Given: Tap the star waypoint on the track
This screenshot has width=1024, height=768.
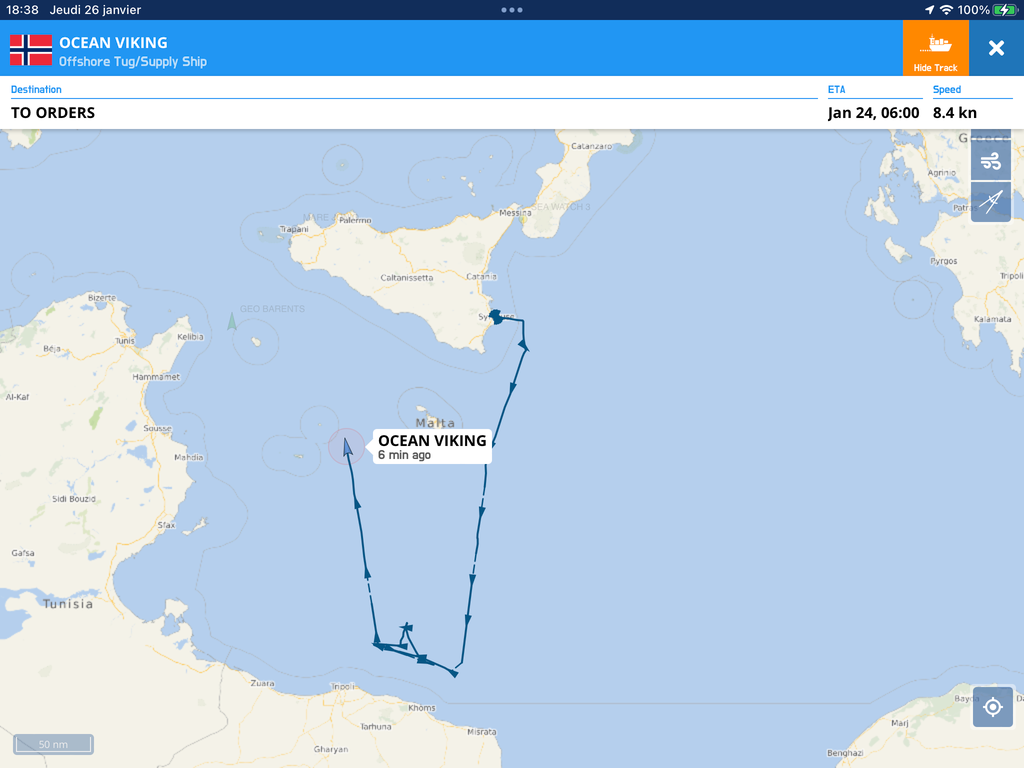Looking at the screenshot, I should click(x=406, y=628).
